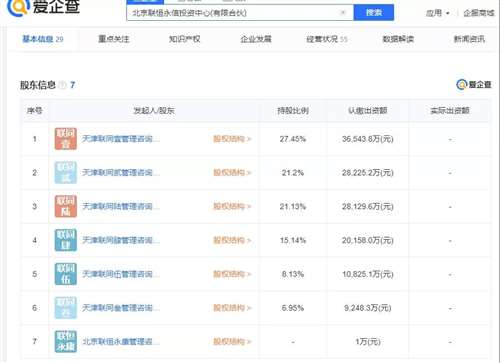500x363 pixels.
Task: Select the 6.95% shareholding cell
Action: (293, 308)
